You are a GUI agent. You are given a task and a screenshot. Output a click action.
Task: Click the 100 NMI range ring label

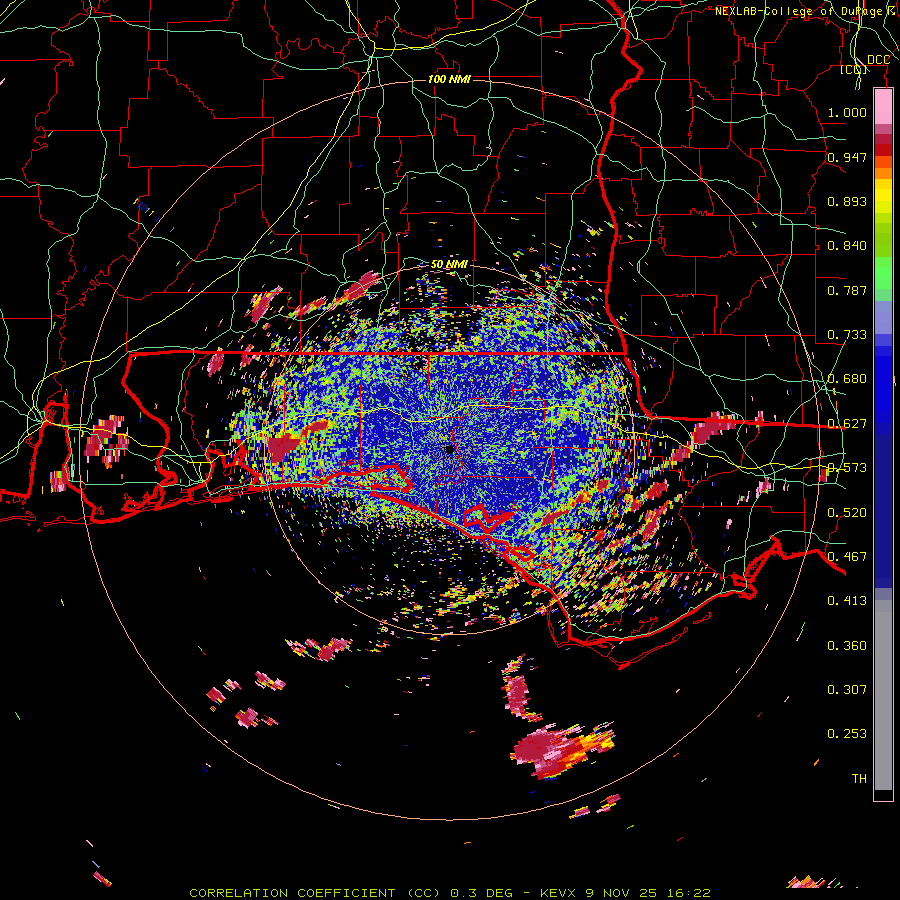point(449,79)
